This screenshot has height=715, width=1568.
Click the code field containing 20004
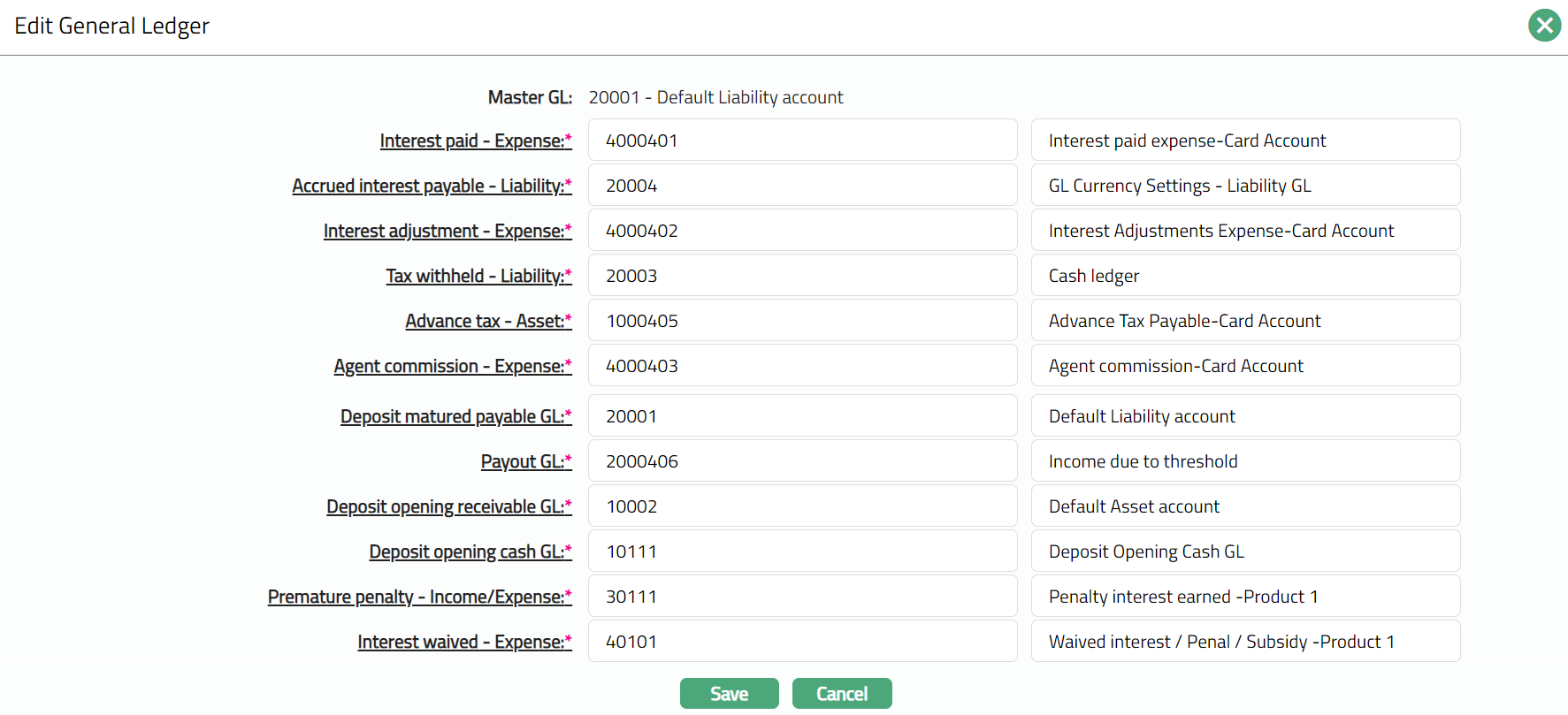[802, 186]
